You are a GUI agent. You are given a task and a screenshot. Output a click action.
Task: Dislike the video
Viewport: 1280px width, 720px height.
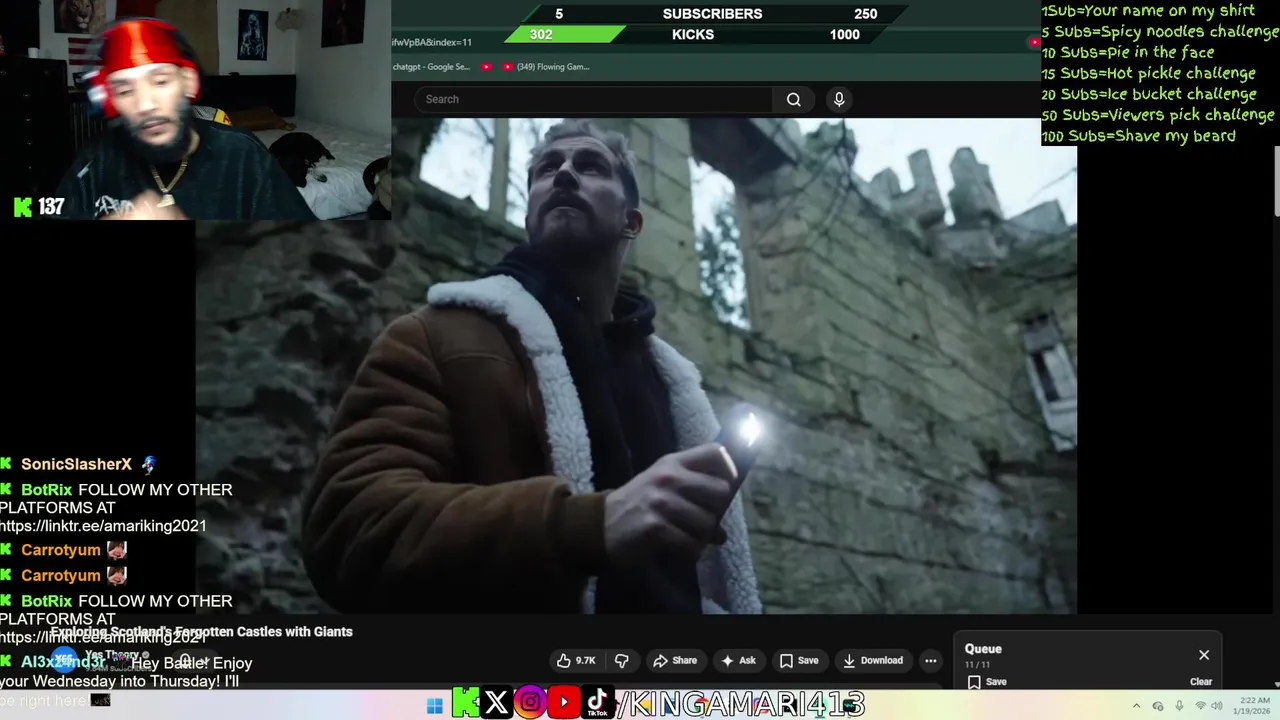coord(622,660)
